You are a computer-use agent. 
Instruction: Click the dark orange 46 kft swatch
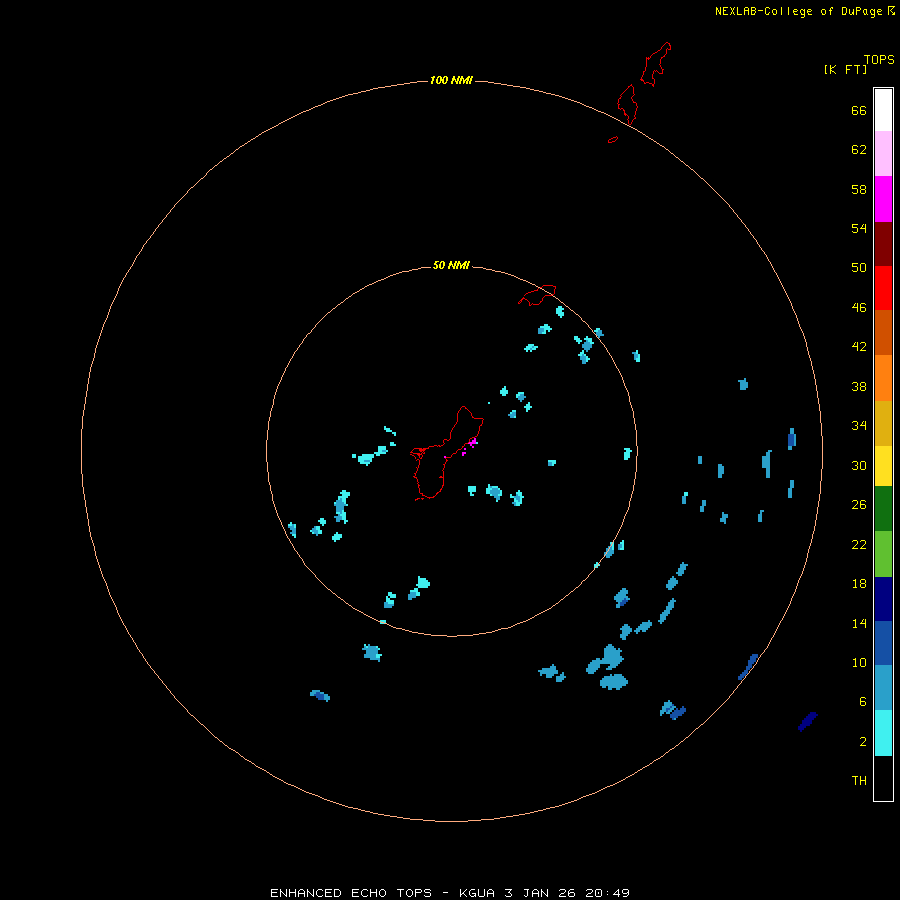point(883,333)
